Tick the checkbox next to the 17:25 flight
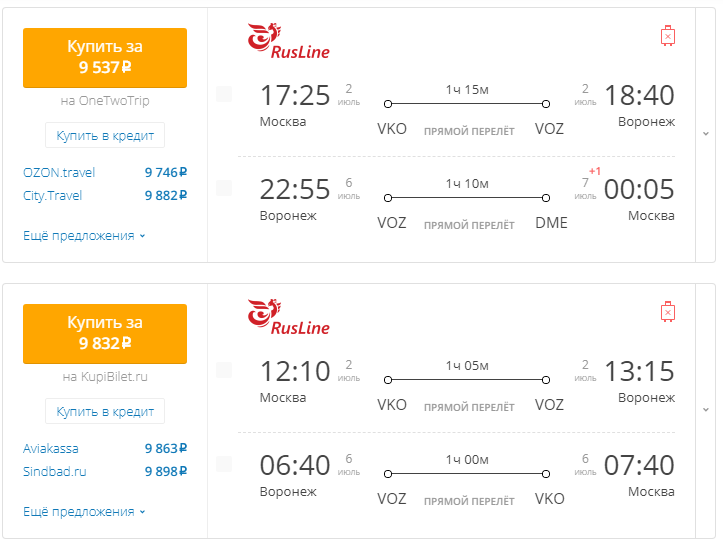723x541 pixels. click(224, 95)
